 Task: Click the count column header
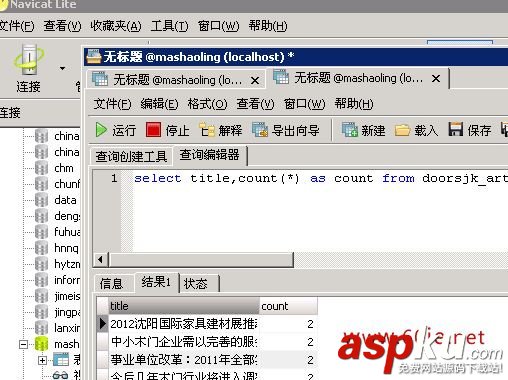point(288,306)
